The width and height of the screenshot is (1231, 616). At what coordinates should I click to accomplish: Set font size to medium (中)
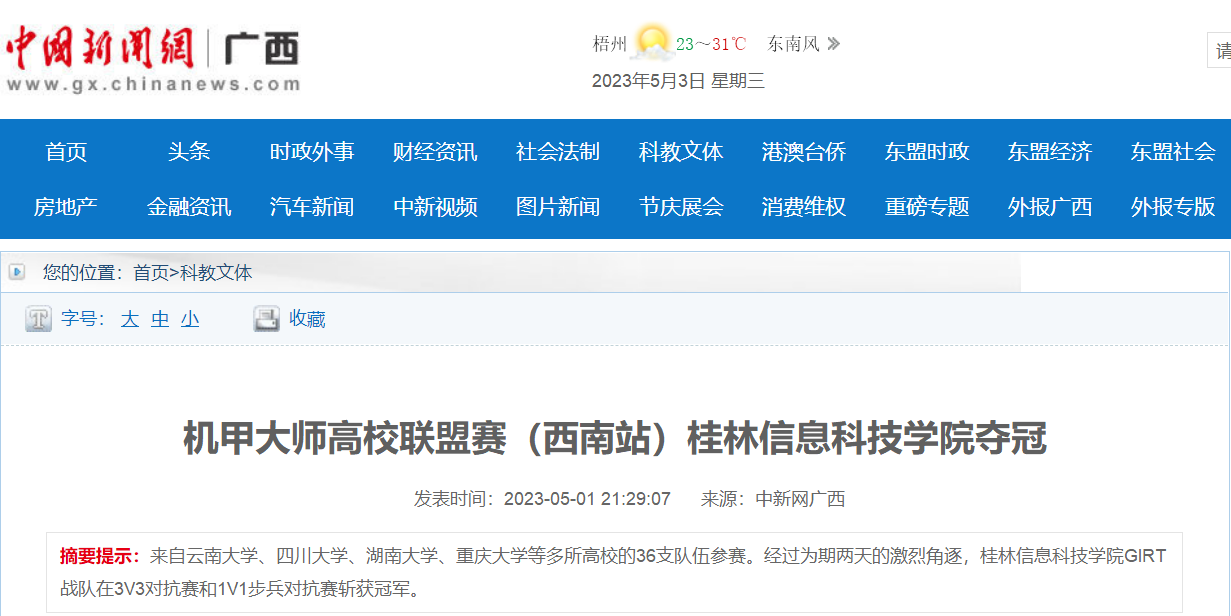[x=160, y=319]
